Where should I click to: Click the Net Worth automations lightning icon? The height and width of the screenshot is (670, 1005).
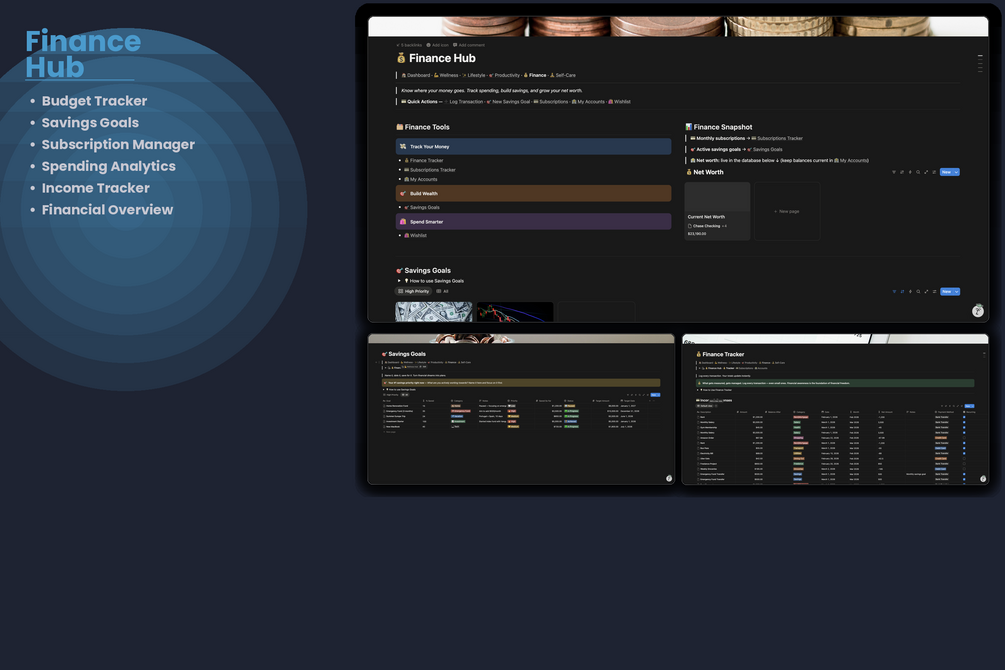pos(910,172)
